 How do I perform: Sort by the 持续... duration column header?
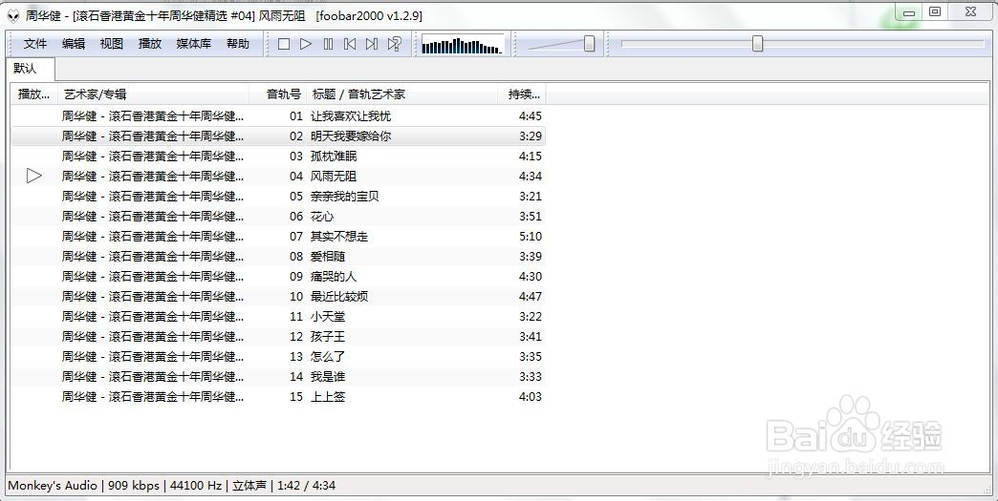click(x=522, y=94)
